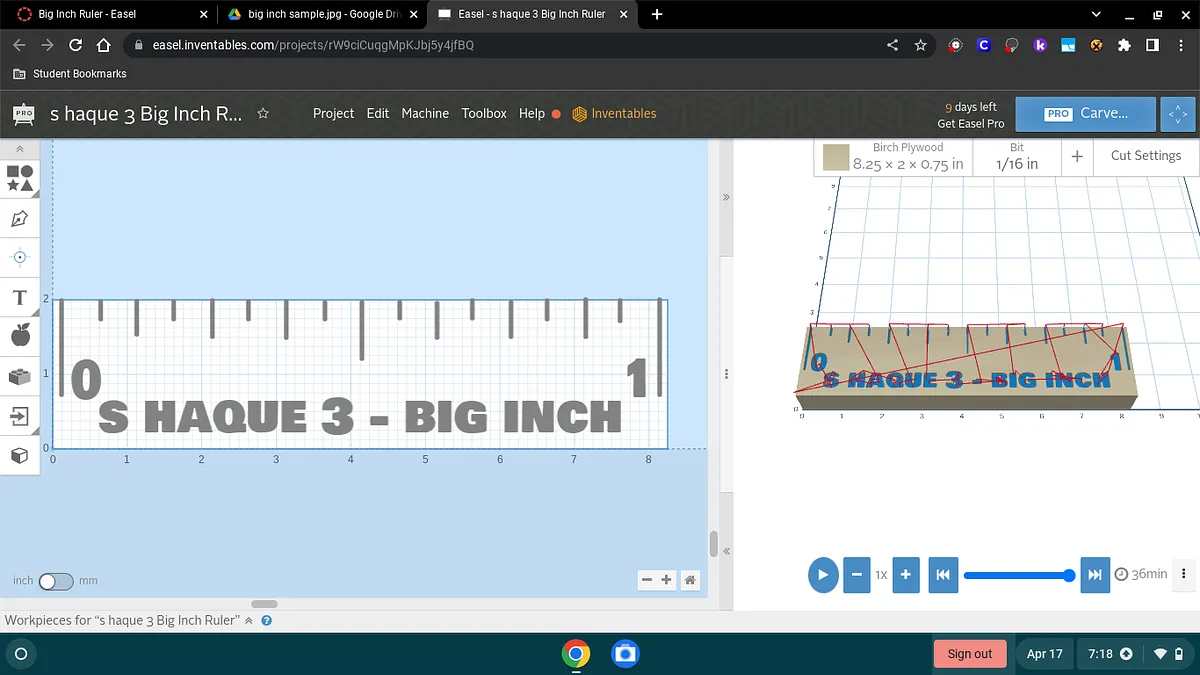This screenshot has width=1200, height=675.
Task: Click the home reset view icon
Action: [x=689, y=580]
